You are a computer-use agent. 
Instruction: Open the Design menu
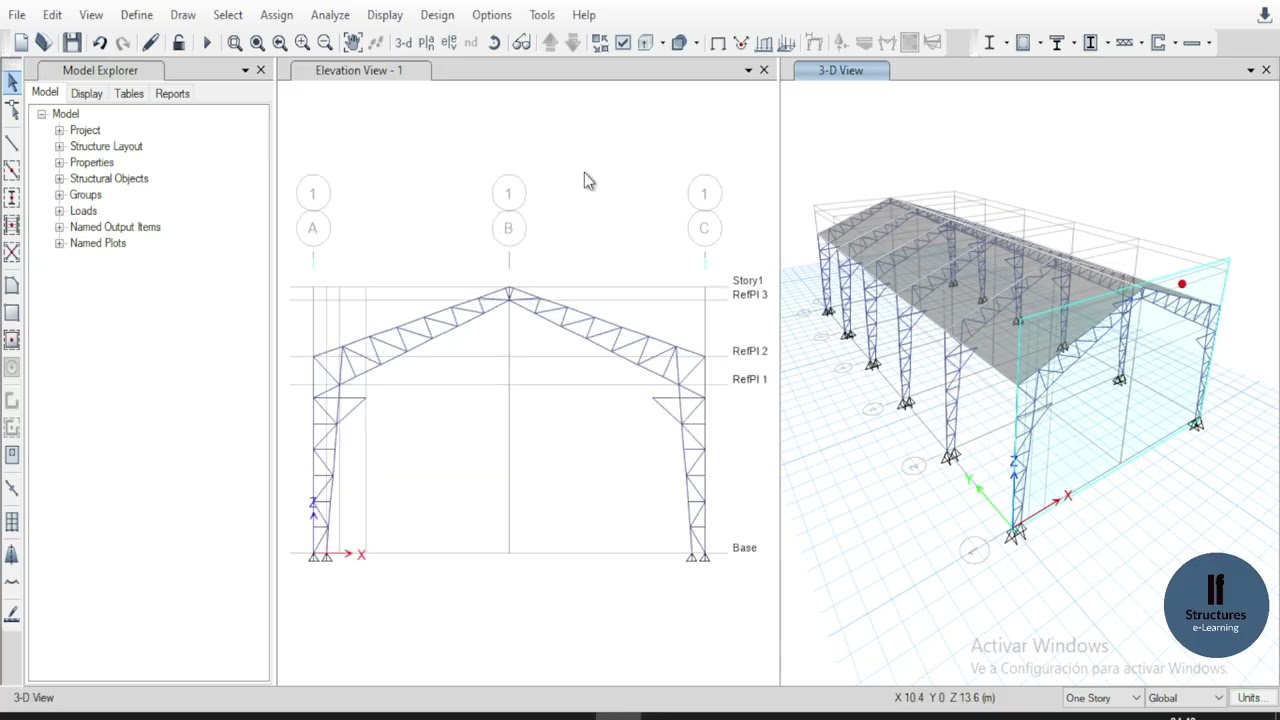click(437, 15)
